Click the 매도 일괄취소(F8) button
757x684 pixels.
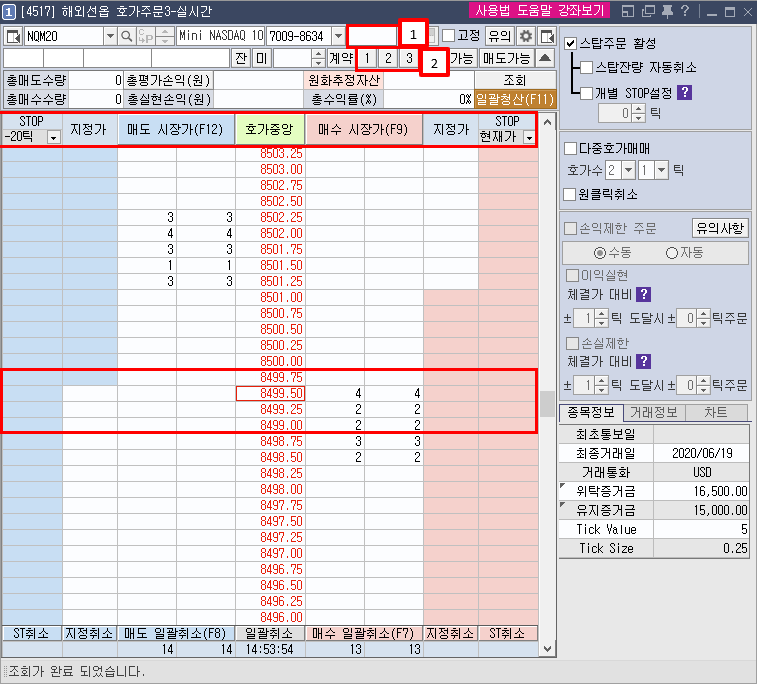pyautogui.click(x=176, y=633)
